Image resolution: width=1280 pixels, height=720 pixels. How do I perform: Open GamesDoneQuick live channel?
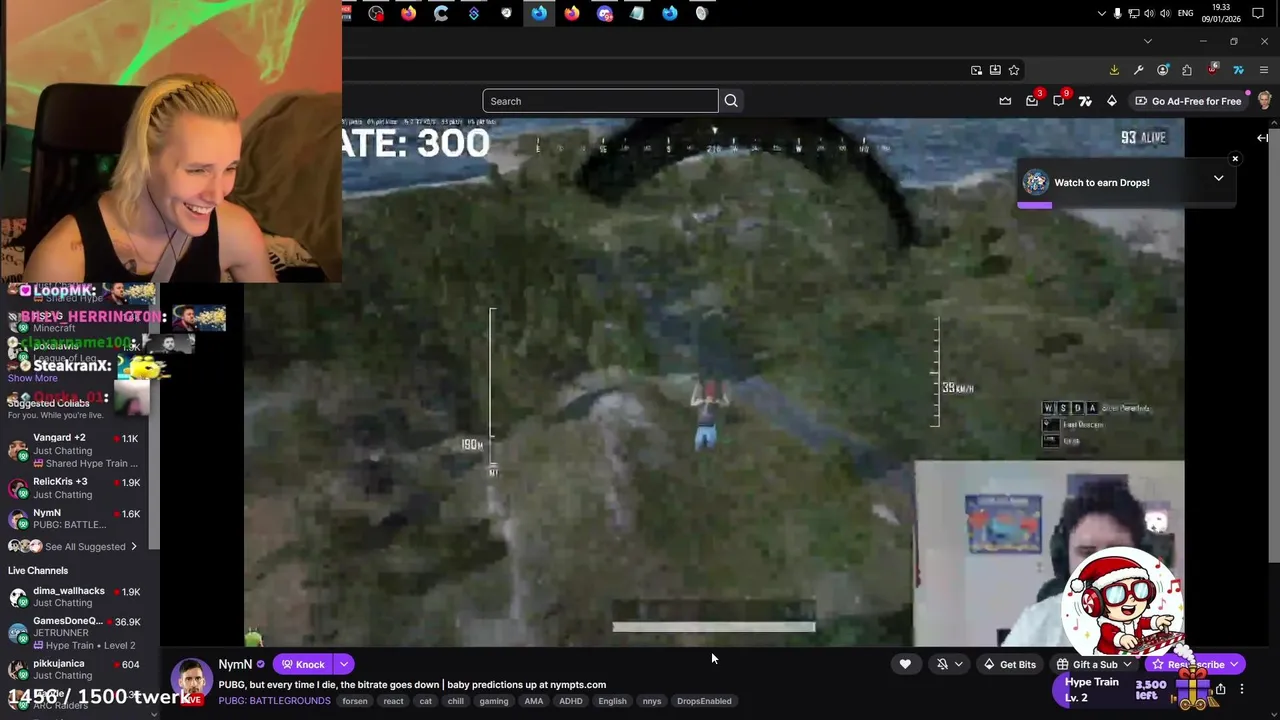(x=75, y=633)
